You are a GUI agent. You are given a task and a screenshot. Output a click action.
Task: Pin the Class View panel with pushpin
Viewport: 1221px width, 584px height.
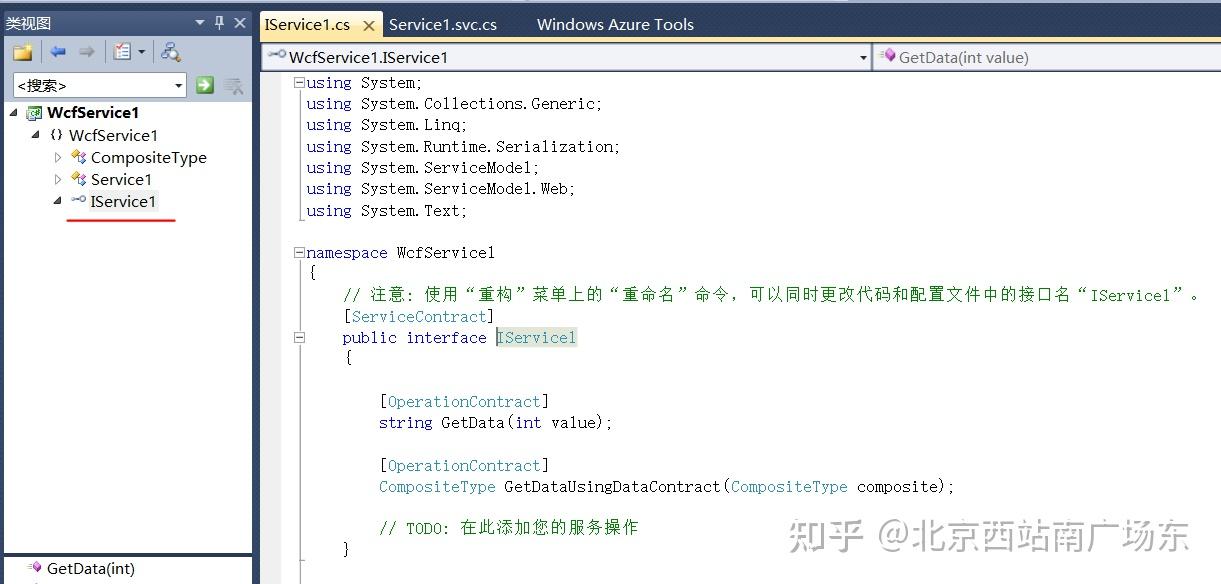point(219,22)
